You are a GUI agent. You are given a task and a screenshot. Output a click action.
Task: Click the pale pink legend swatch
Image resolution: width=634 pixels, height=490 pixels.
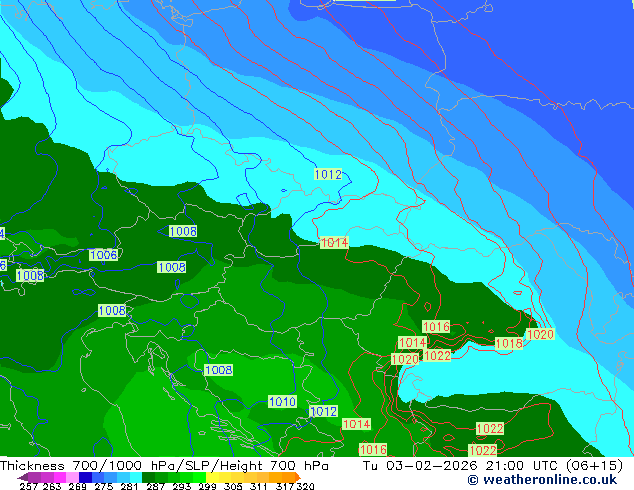click(72, 477)
